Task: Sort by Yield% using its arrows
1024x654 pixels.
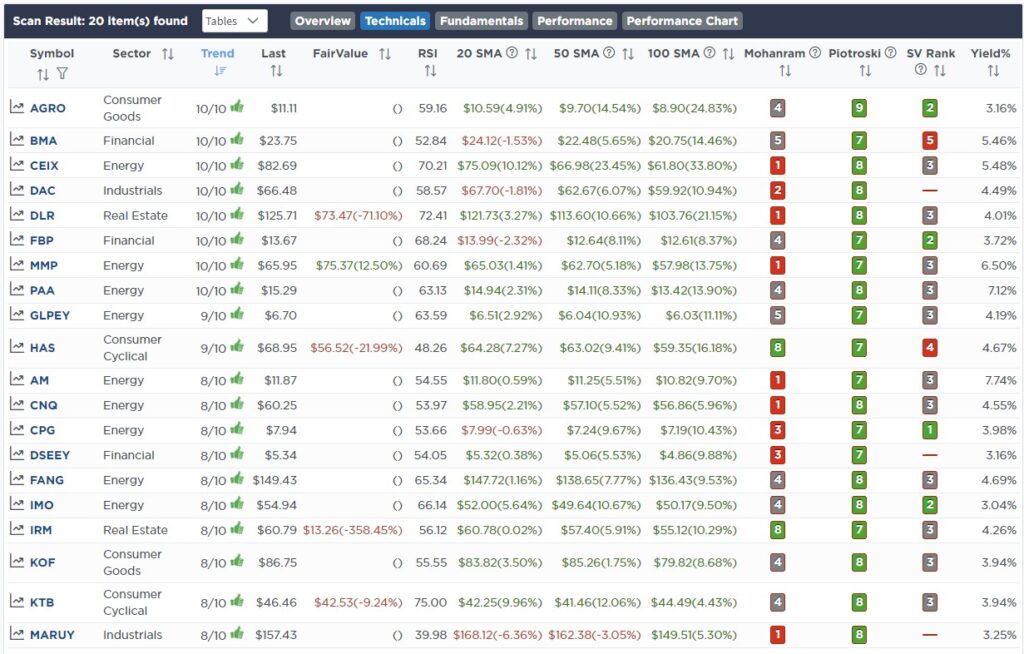Action: pos(993,71)
